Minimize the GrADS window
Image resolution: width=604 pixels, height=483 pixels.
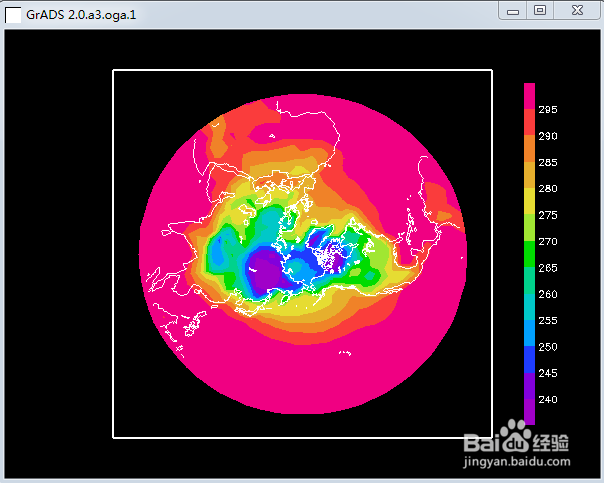pos(512,10)
